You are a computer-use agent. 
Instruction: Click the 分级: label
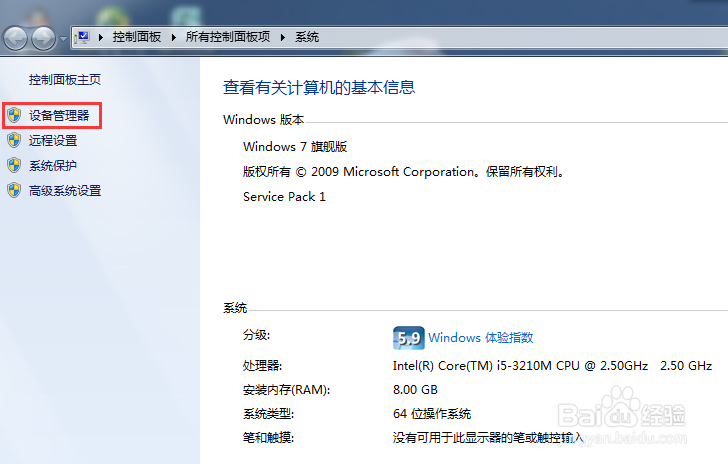click(x=256, y=335)
